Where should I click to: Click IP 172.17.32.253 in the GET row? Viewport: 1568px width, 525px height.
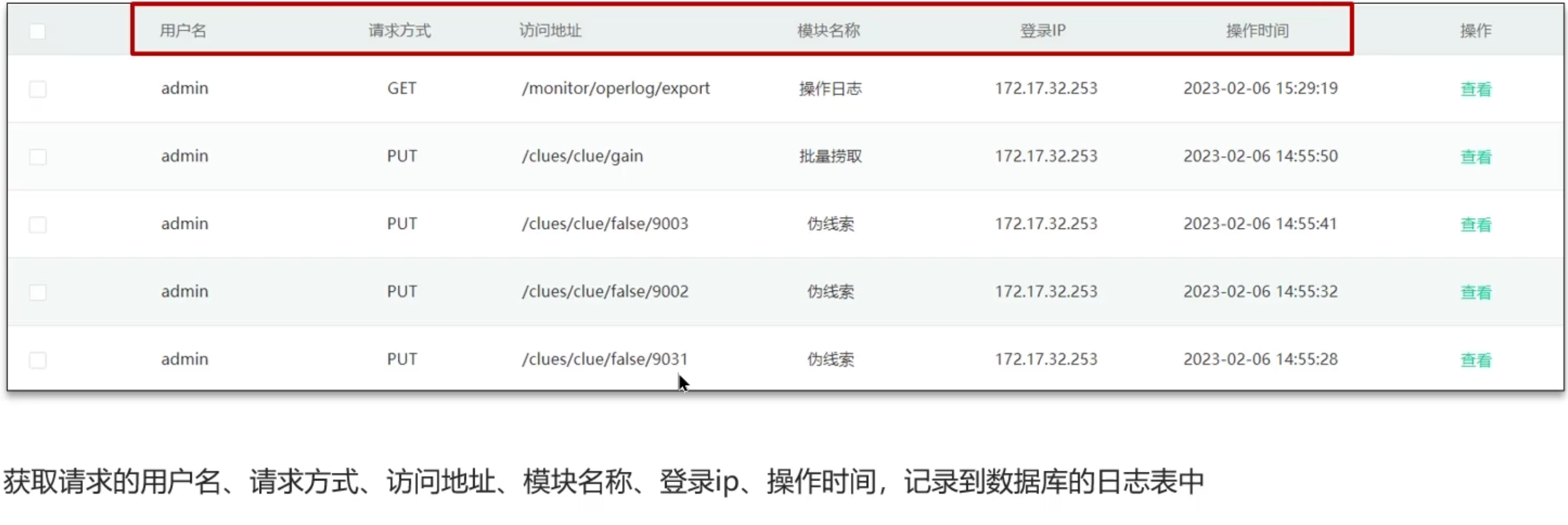coord(1046,88)
